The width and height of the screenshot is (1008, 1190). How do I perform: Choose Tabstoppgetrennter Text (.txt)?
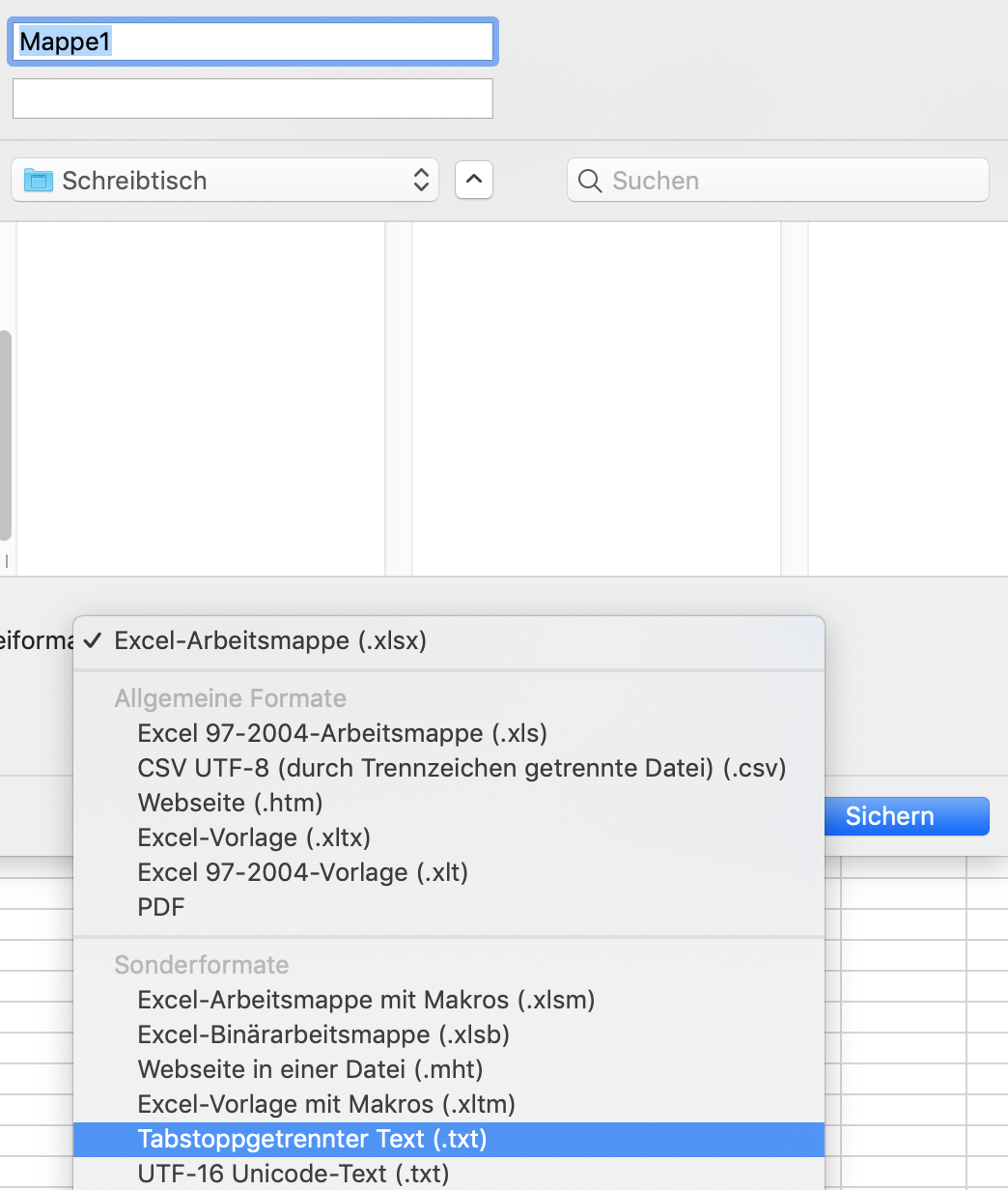click(x=449, y=1139)
